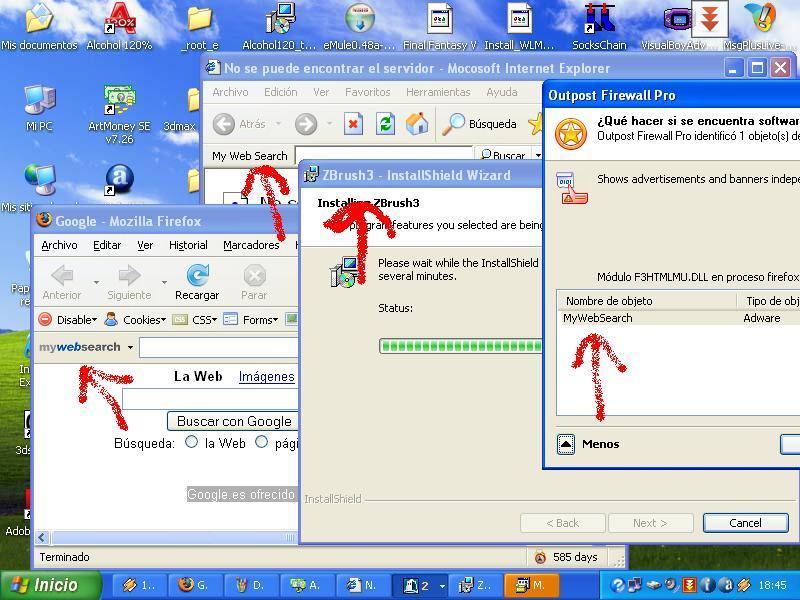Click Parar stop button in Firefox
Viewport: 800px width, 600px height.
(x=254, y=282)
